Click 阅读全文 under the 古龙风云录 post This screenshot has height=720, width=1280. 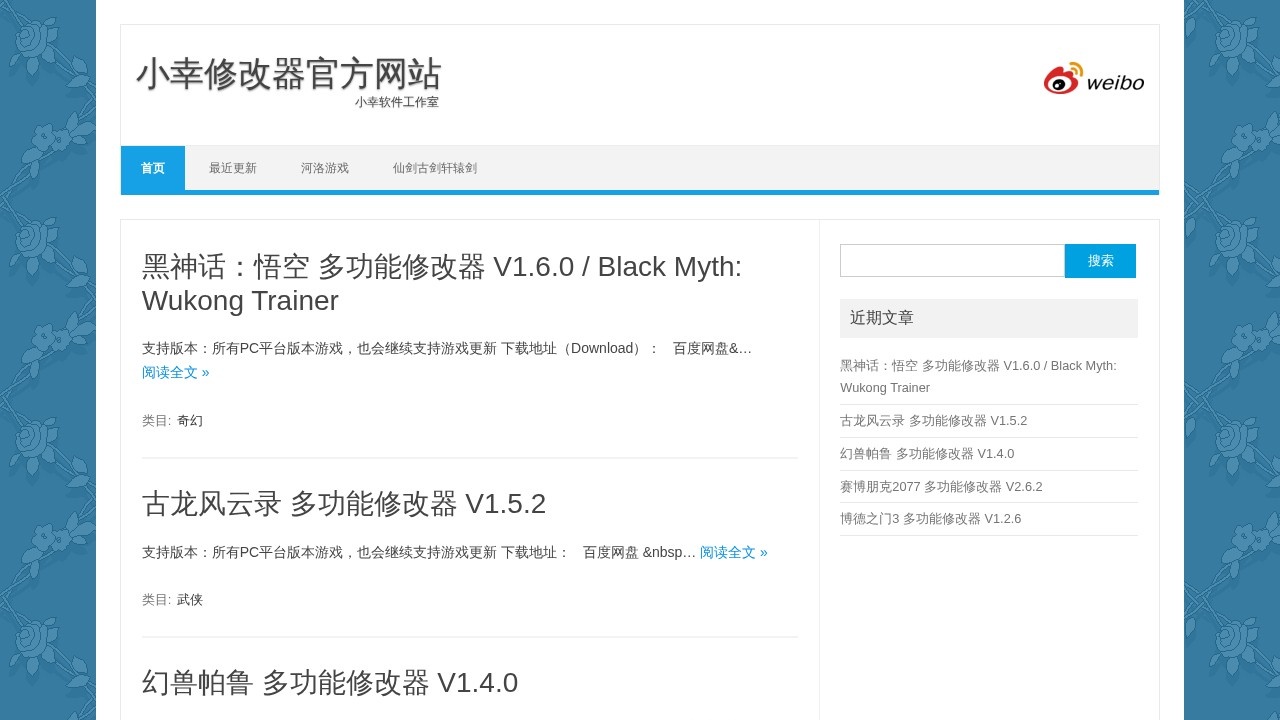pos(733,552)
